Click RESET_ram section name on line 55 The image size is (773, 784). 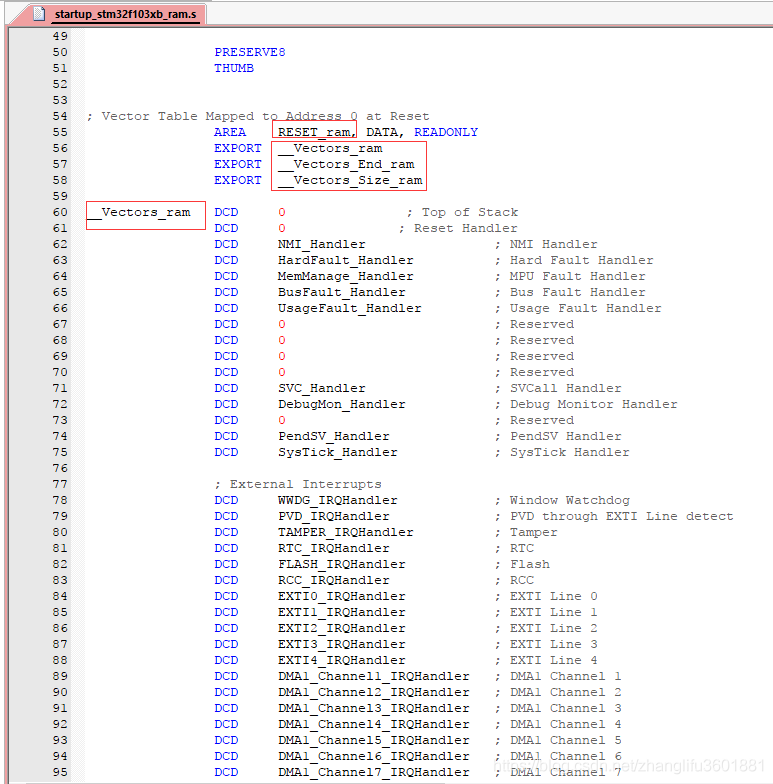pos(316,132)
